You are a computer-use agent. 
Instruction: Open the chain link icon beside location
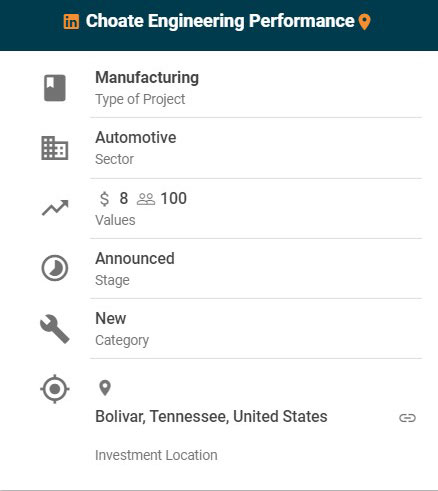pos(407,418)
